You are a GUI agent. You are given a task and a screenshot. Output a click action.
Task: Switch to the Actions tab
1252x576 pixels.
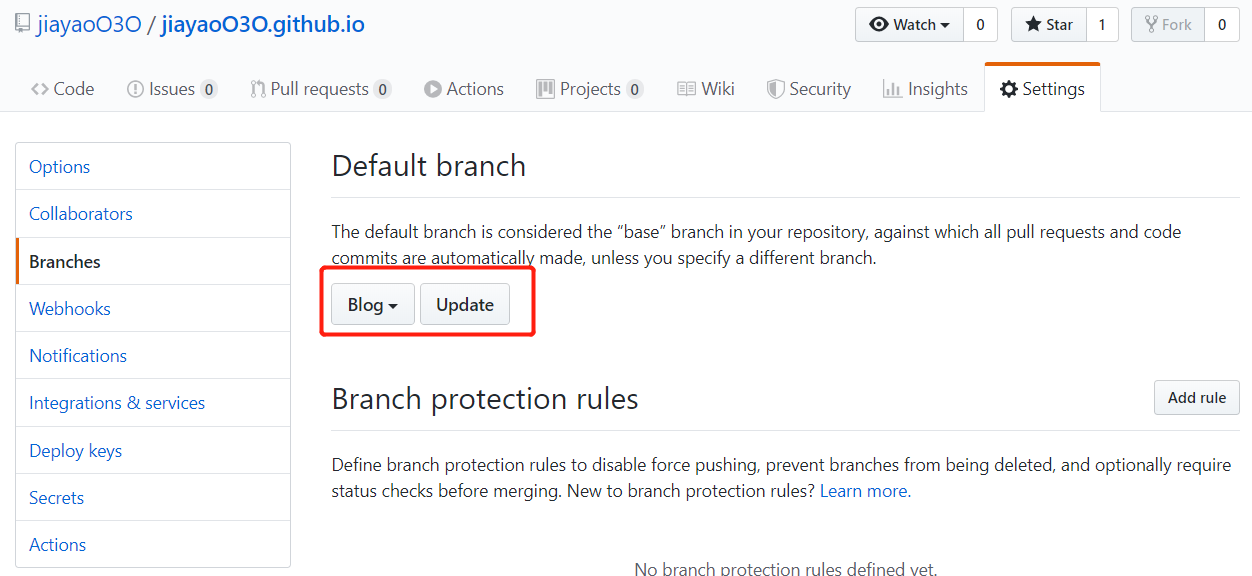pos(463,89)
